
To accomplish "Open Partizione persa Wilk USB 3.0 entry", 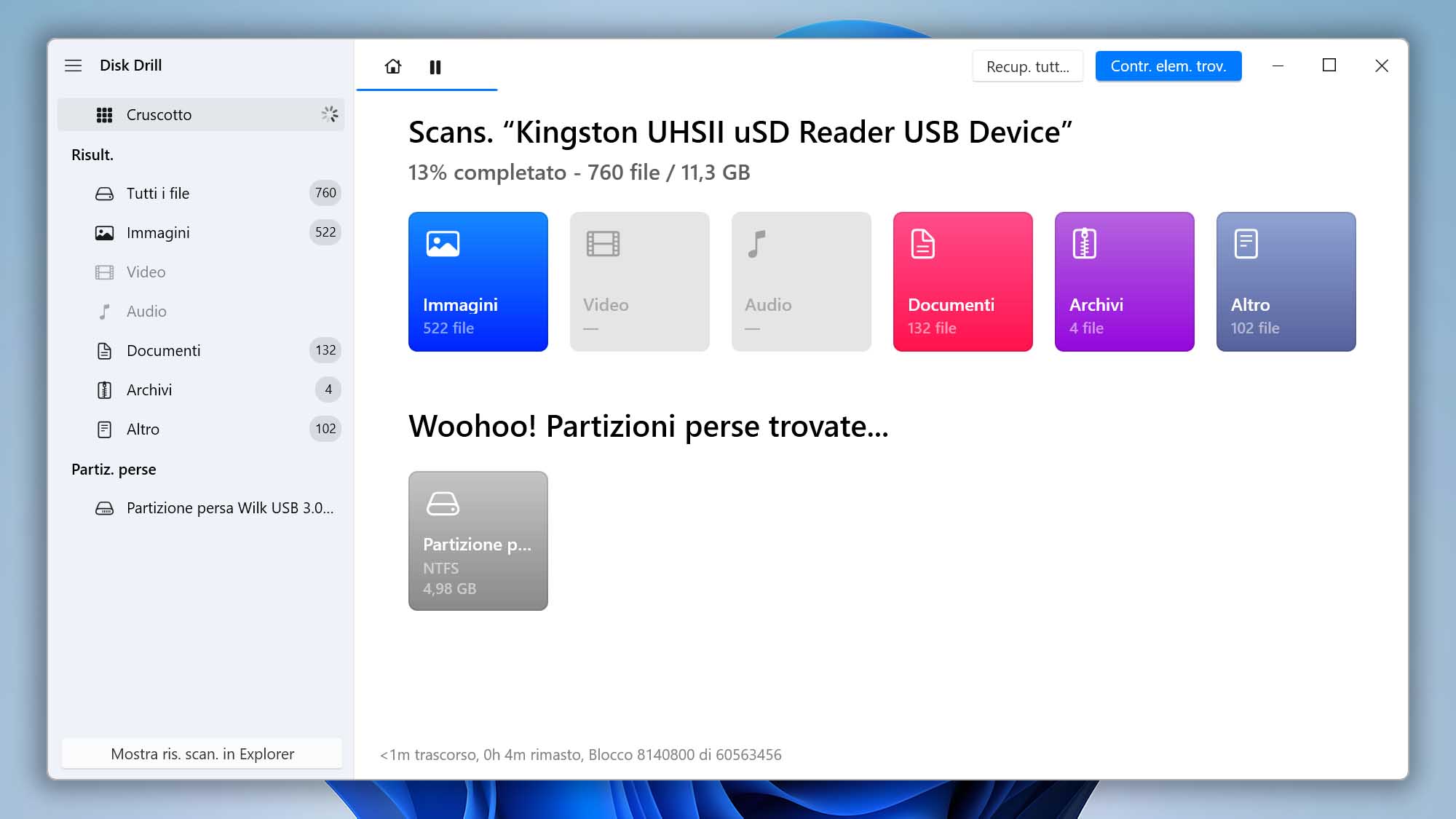I will click(201, 508).
